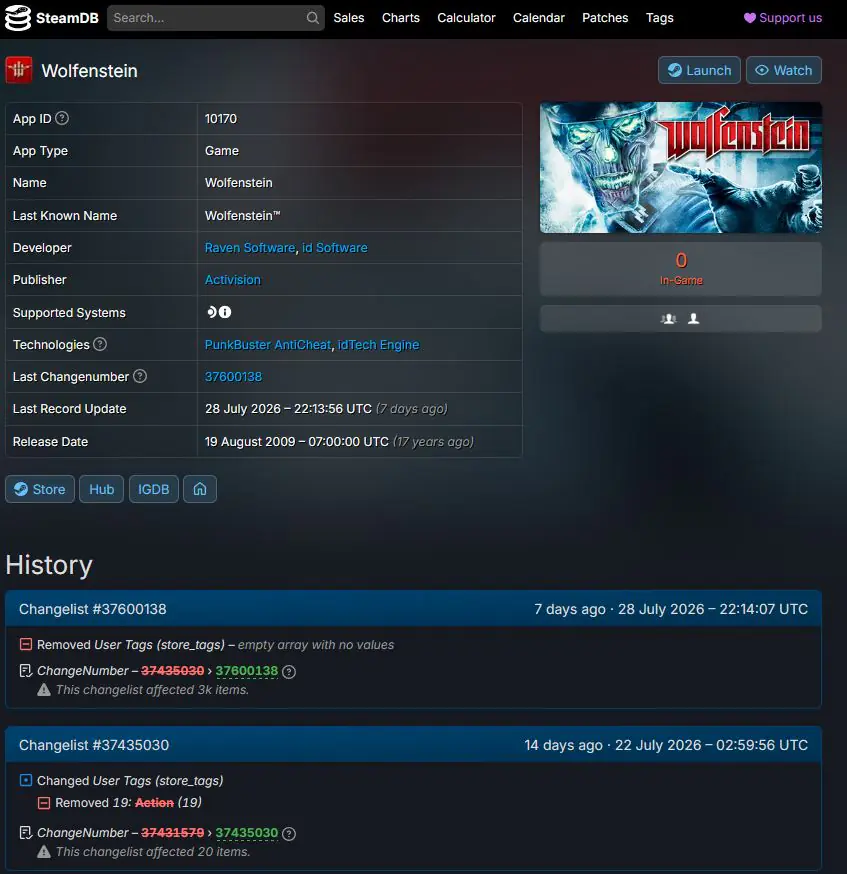Click blue square icon beside Changed User Tags
Viewport: 847px width, 874px height.
(x=26, y=780)
